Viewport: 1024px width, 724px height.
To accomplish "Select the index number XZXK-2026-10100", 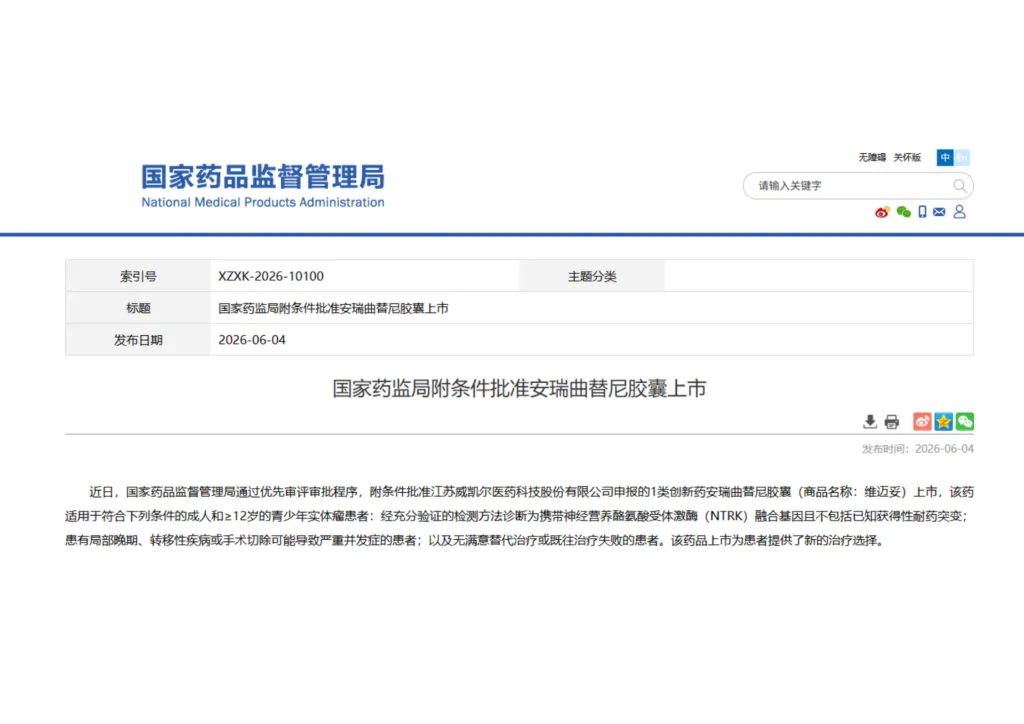I will pyautogui.click(x=271, y=276).
